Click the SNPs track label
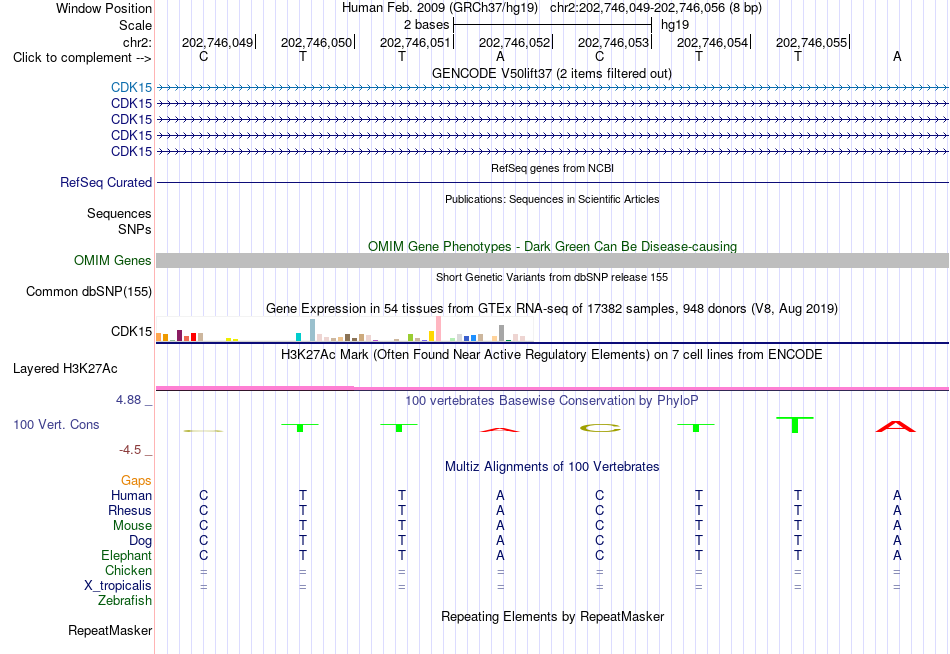Image resolution: width=950 pixels, height=654 pixels. (135, 229)
